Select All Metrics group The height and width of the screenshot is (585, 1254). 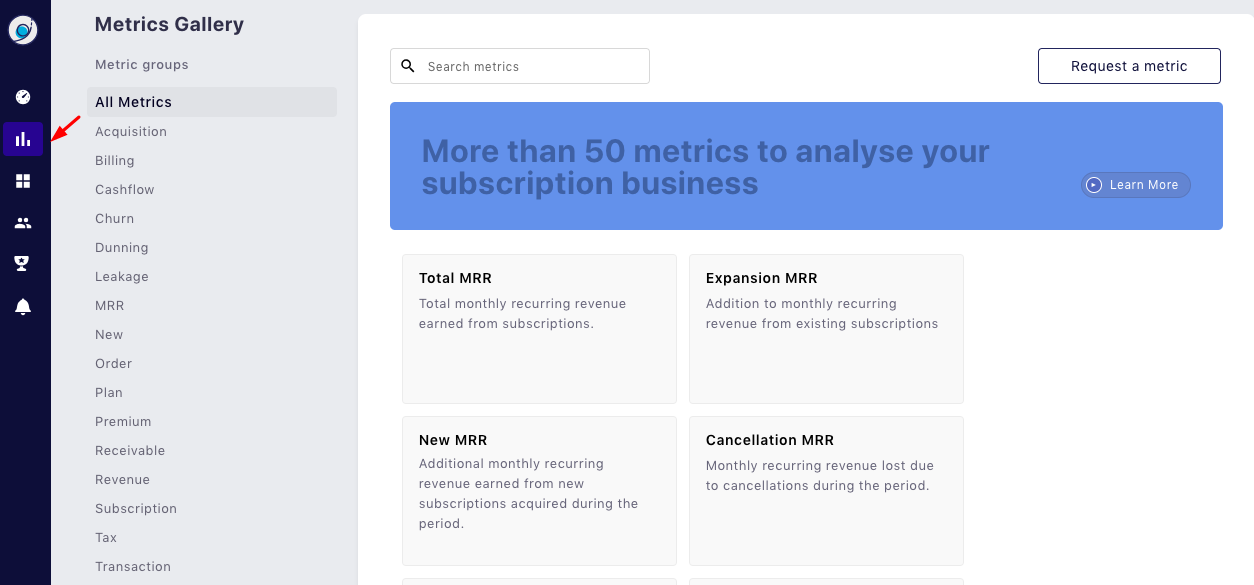[x=133, y=102]
